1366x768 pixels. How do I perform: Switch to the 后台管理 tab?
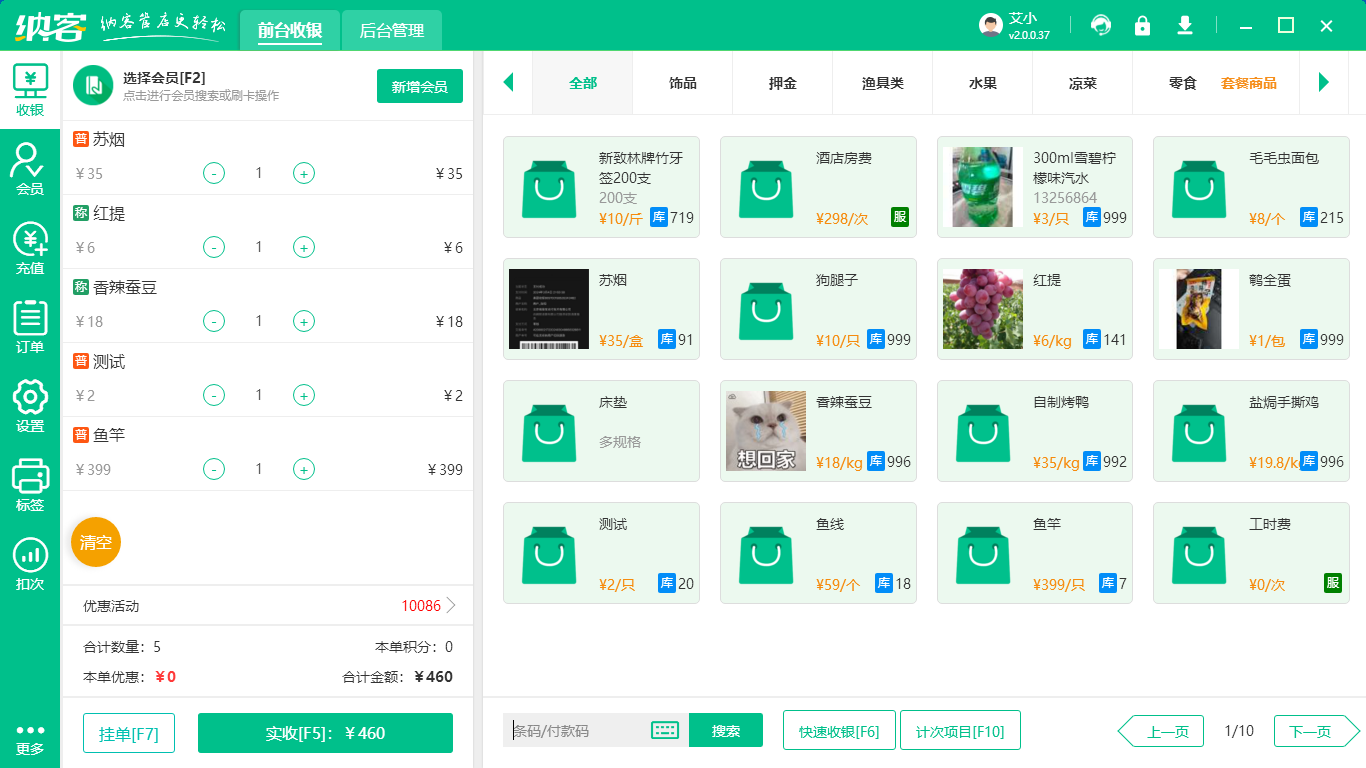(390, 31)
